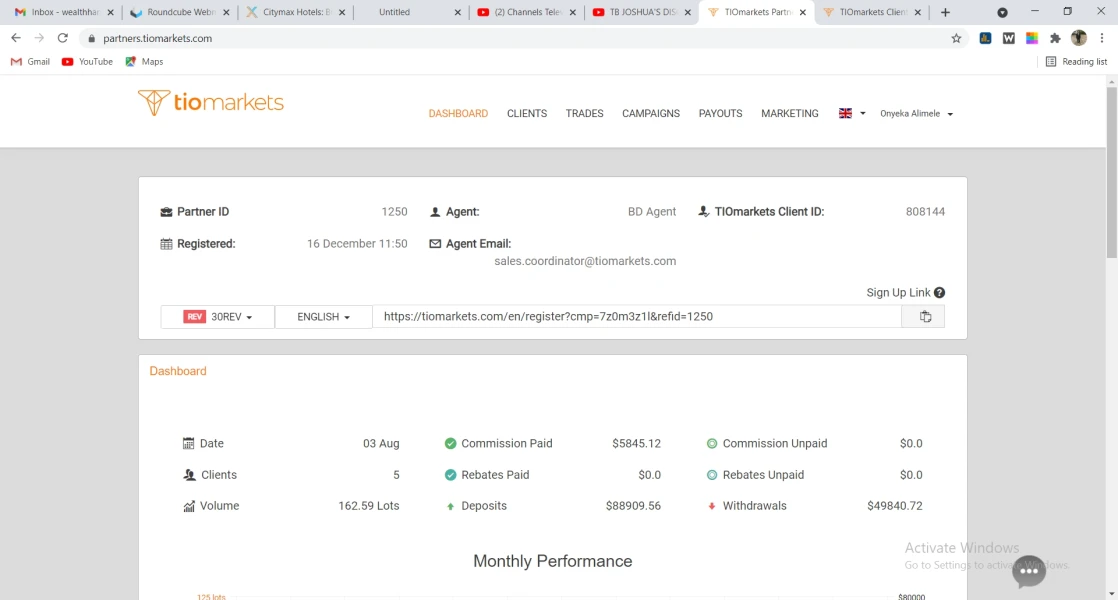Click the 808144 client ID value
Viewport: 1118px width, 600px height.
tap(925, 212)
